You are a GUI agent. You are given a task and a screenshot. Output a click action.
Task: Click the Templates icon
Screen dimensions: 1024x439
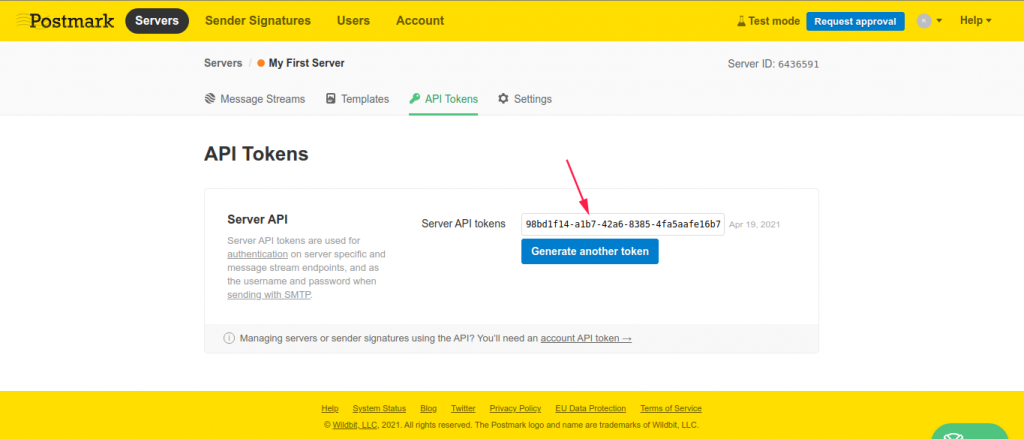pyautogui.click(x=330, y=99)
